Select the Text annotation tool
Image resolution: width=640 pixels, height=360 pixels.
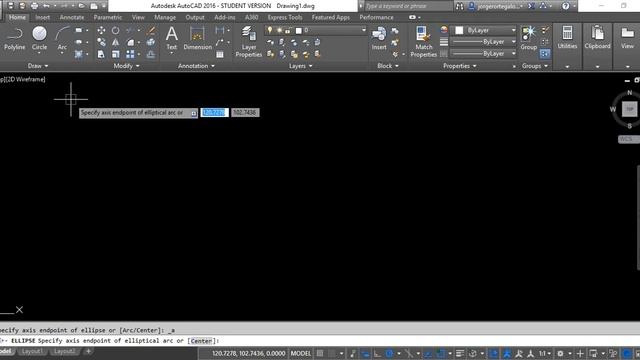171,38
